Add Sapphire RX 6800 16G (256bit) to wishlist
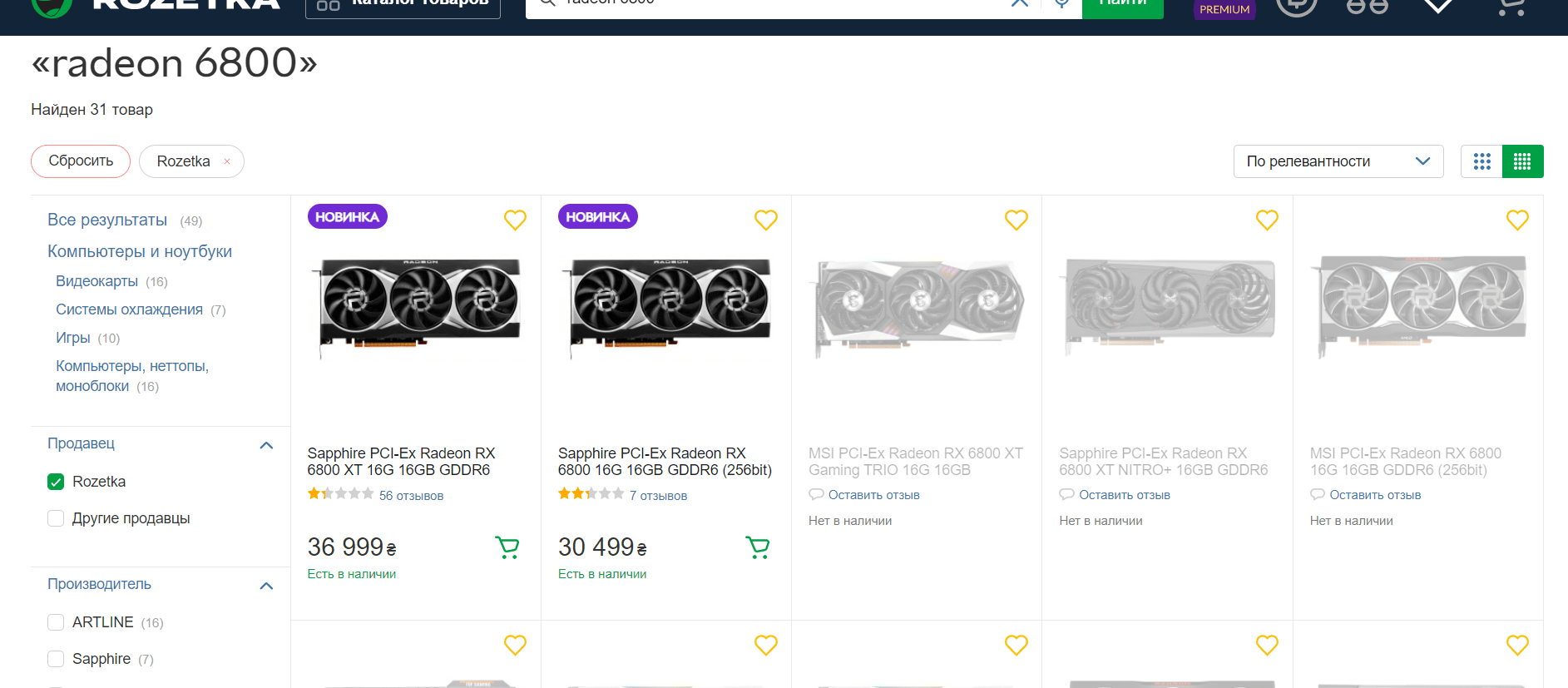 [765, 220]
